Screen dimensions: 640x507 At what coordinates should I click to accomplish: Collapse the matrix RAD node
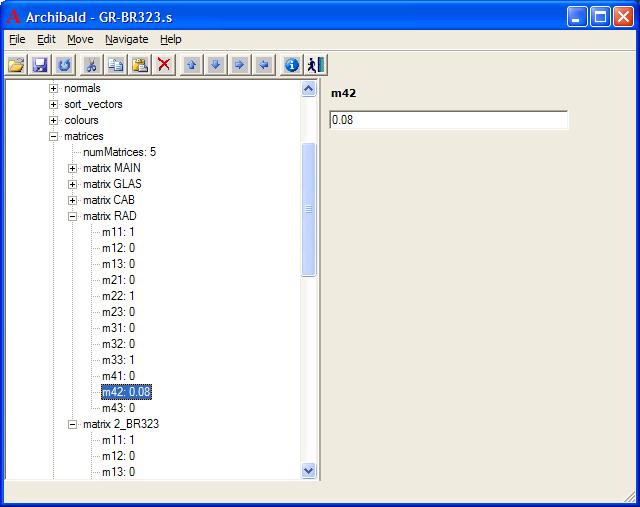(x=73, y=216)
